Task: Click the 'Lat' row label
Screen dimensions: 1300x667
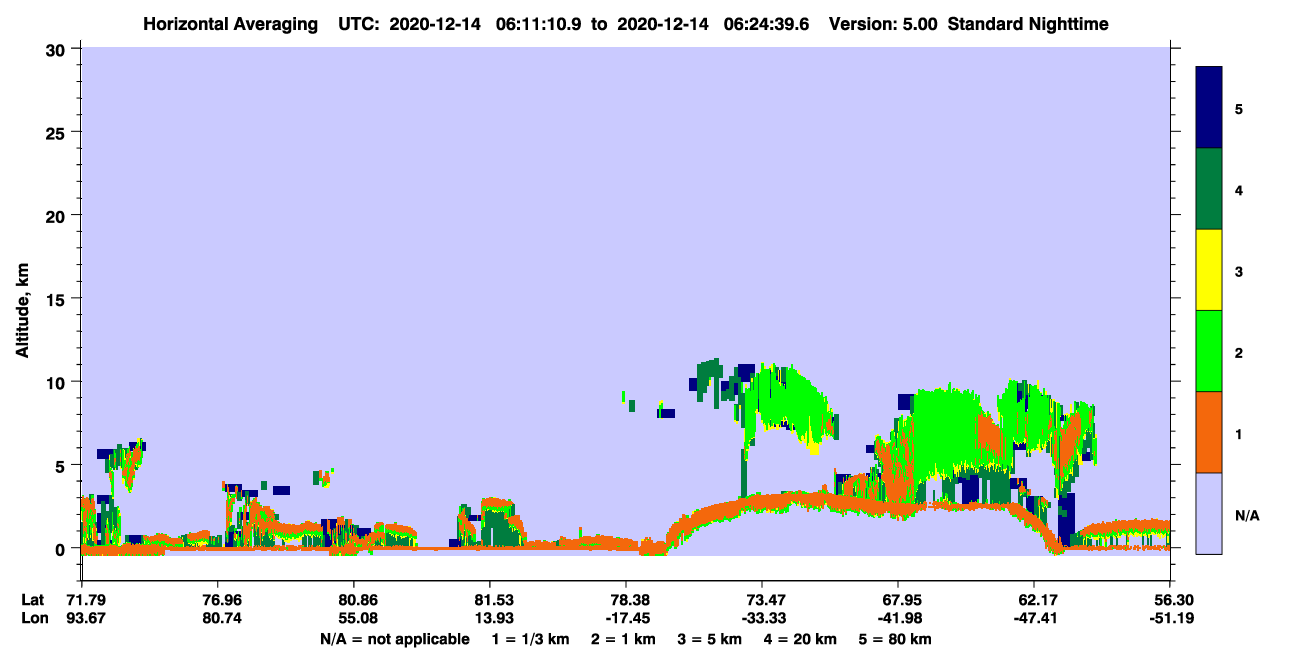Action: [32, 600]
